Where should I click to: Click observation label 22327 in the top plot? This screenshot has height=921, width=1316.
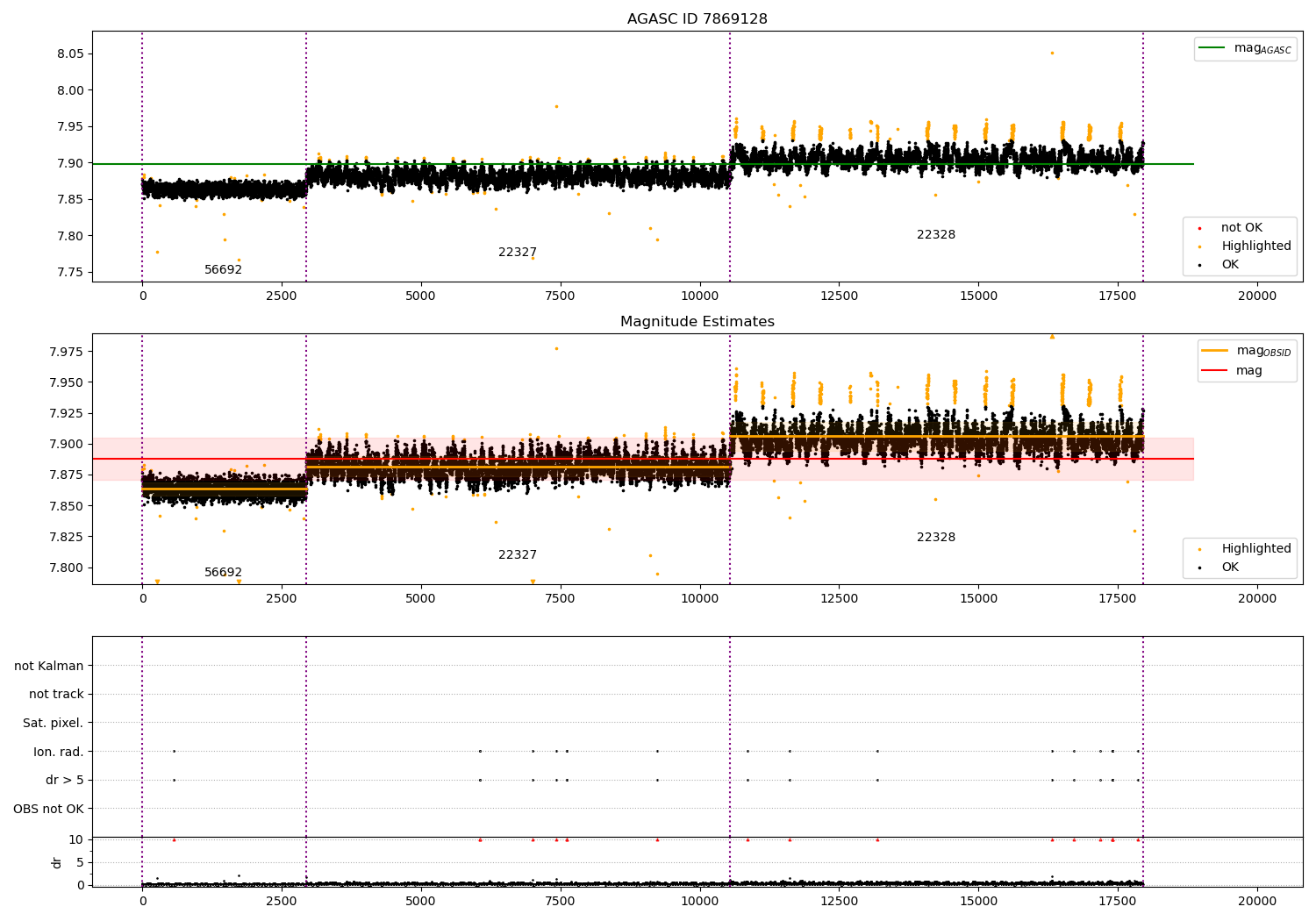pos(518,253)
